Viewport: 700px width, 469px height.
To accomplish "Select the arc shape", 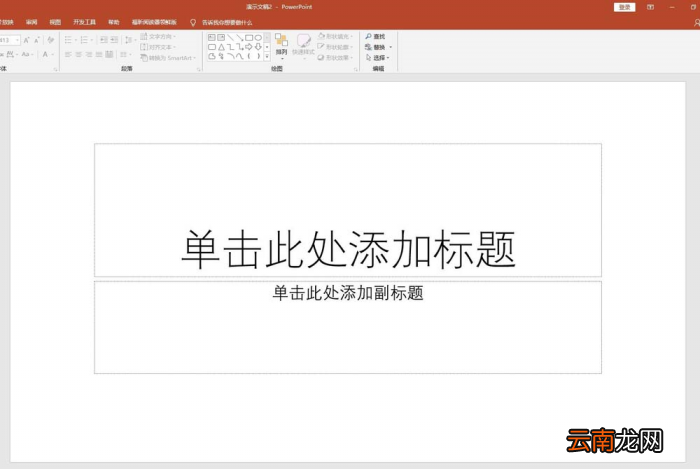I will 231,56.
